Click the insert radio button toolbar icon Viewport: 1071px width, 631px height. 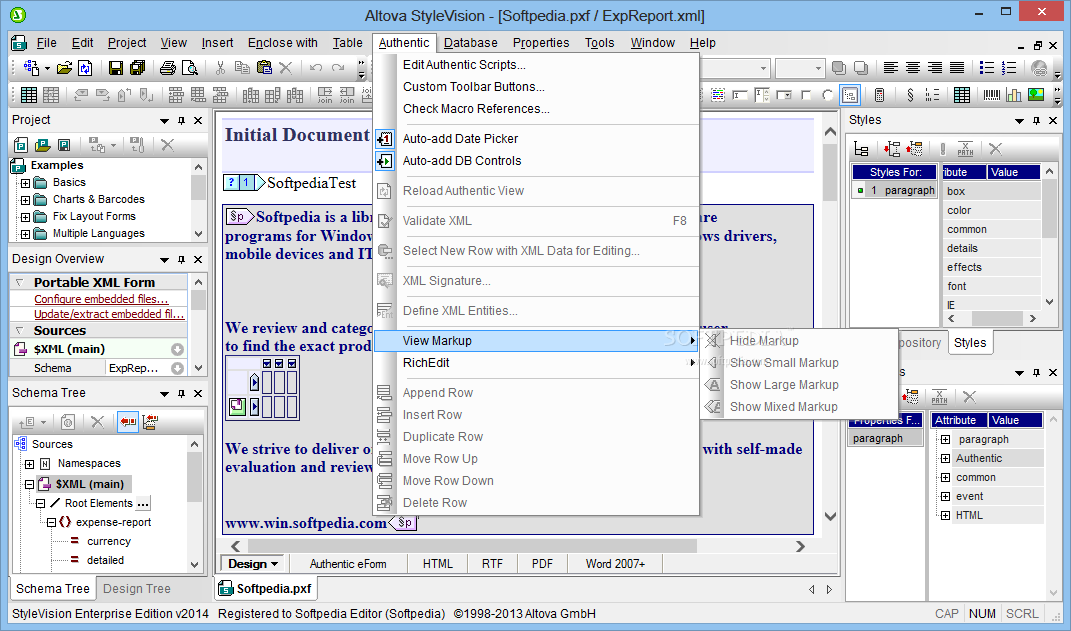(x=828, y=95)
